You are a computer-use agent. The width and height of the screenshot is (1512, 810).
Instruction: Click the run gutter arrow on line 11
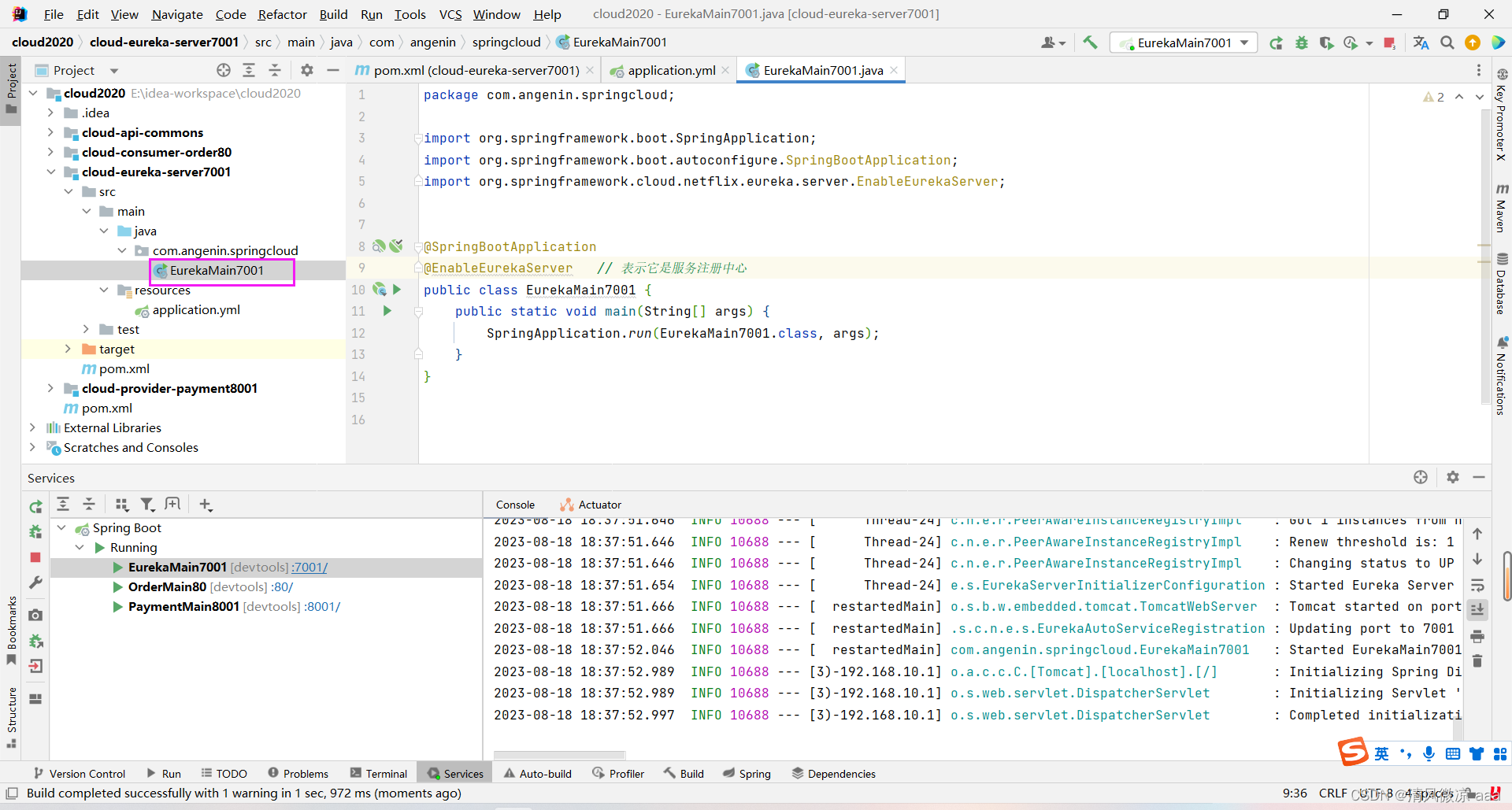coord(387,311)
